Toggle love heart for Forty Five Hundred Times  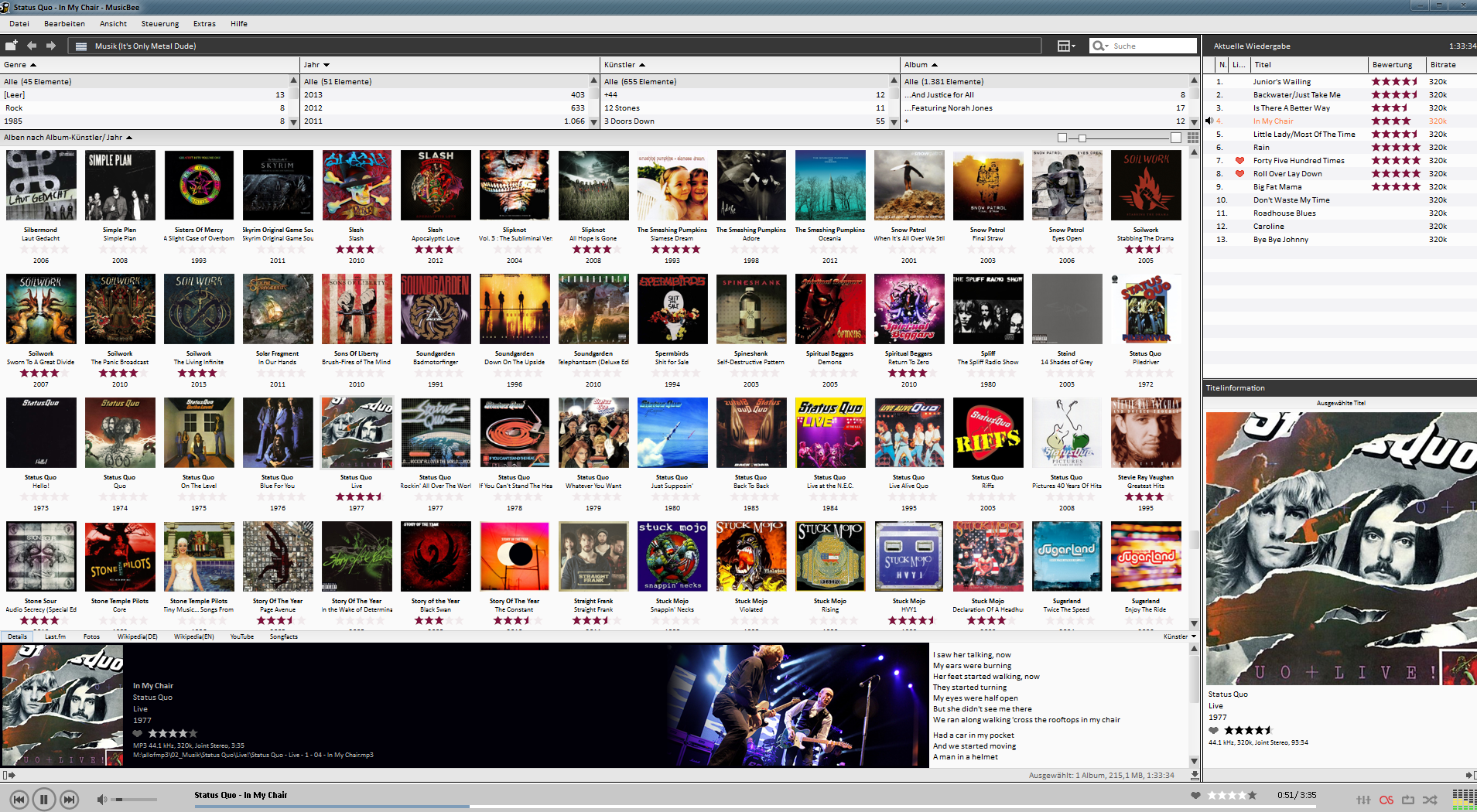pyautogui.click(x=1239, y=161)
